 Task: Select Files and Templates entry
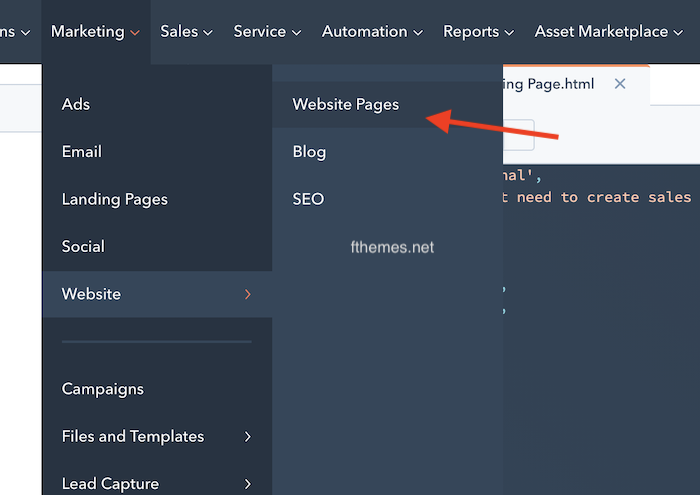coord(157,437)
